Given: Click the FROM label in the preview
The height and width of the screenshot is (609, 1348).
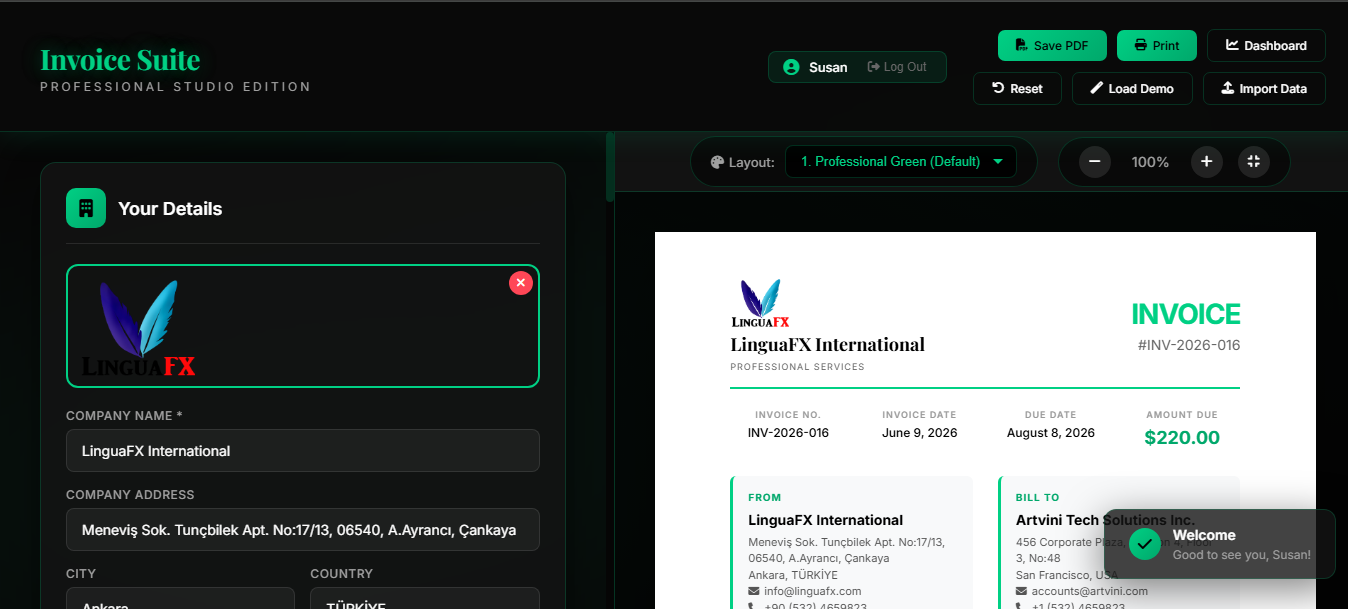Looking at the screenshot, I should [765, 497].
